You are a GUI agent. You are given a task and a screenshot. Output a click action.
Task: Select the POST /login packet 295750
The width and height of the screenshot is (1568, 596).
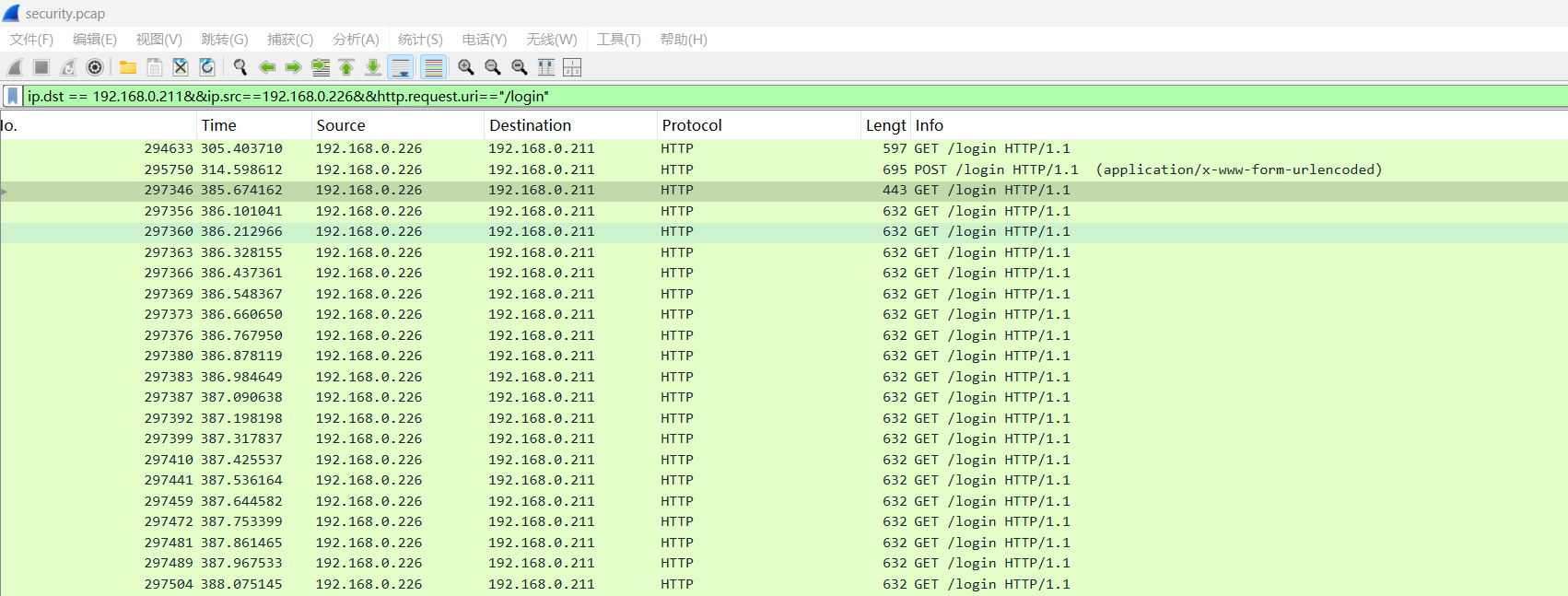click(x=784, y=169)
